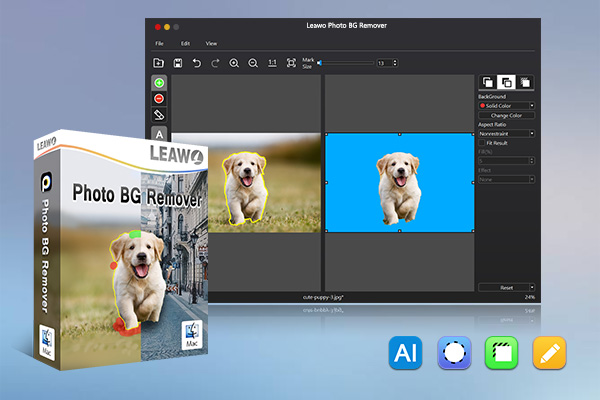Set view to 1:1 actual size
This screenshot has height=400, width=600.
272,63
